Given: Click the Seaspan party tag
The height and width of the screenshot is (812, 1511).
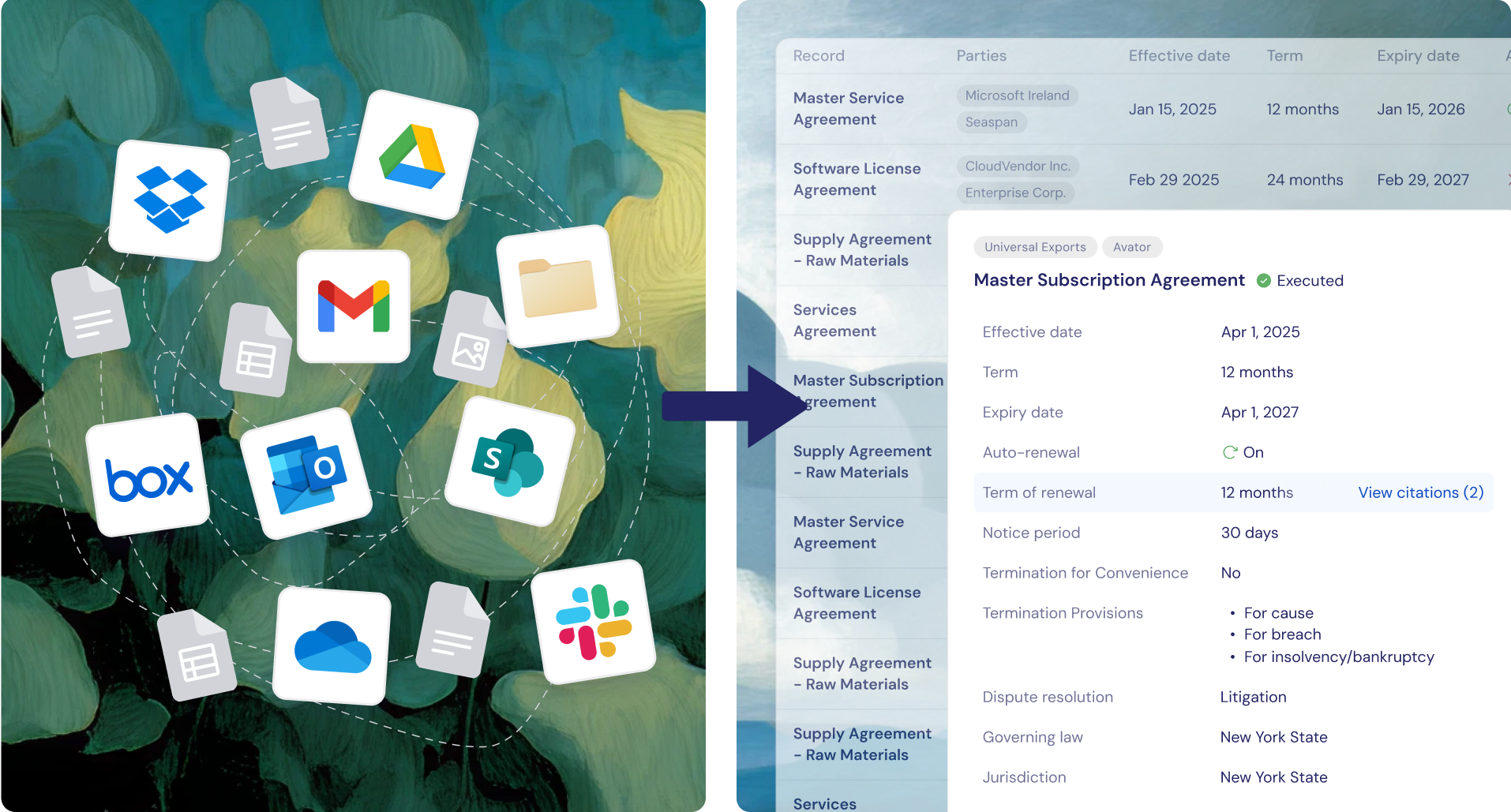Looking at the screenshot, I should [x=991, y=122].
